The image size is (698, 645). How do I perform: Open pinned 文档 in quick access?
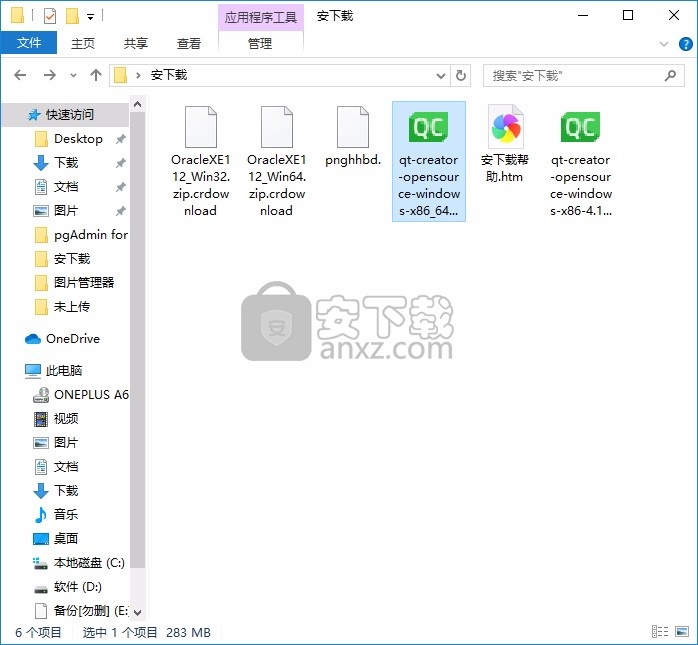coord(66,187)
